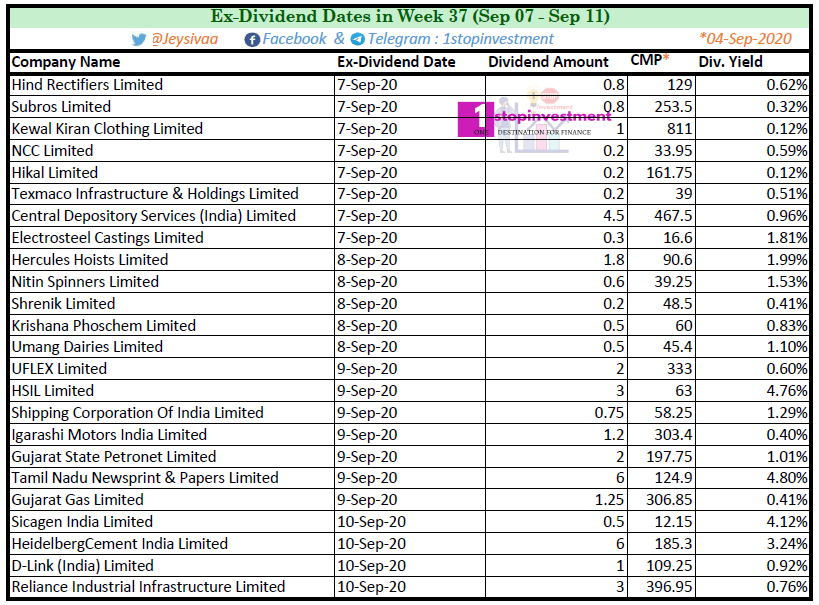819x605 pixels.
Task: Click the Div. Yield column header
Action: click(x=730, y=62)
